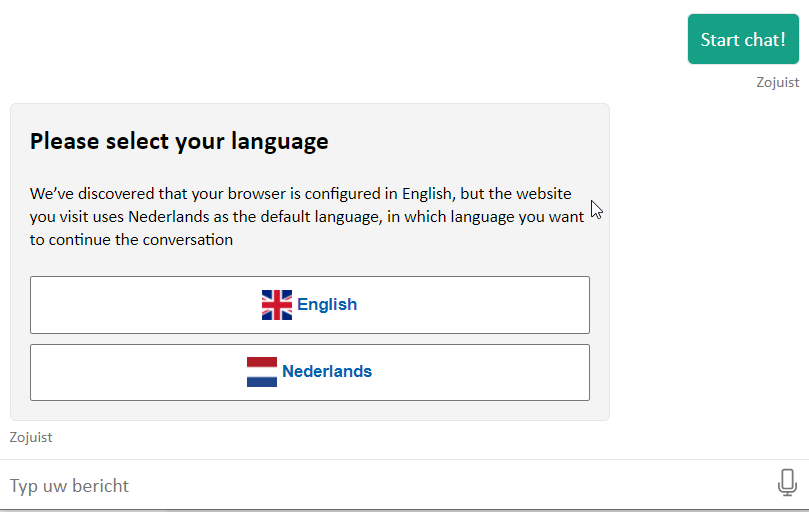The width and height of the screenshot is (809, 512).
Task: Activate the microphone voice input icon
Action: point(787,484)
